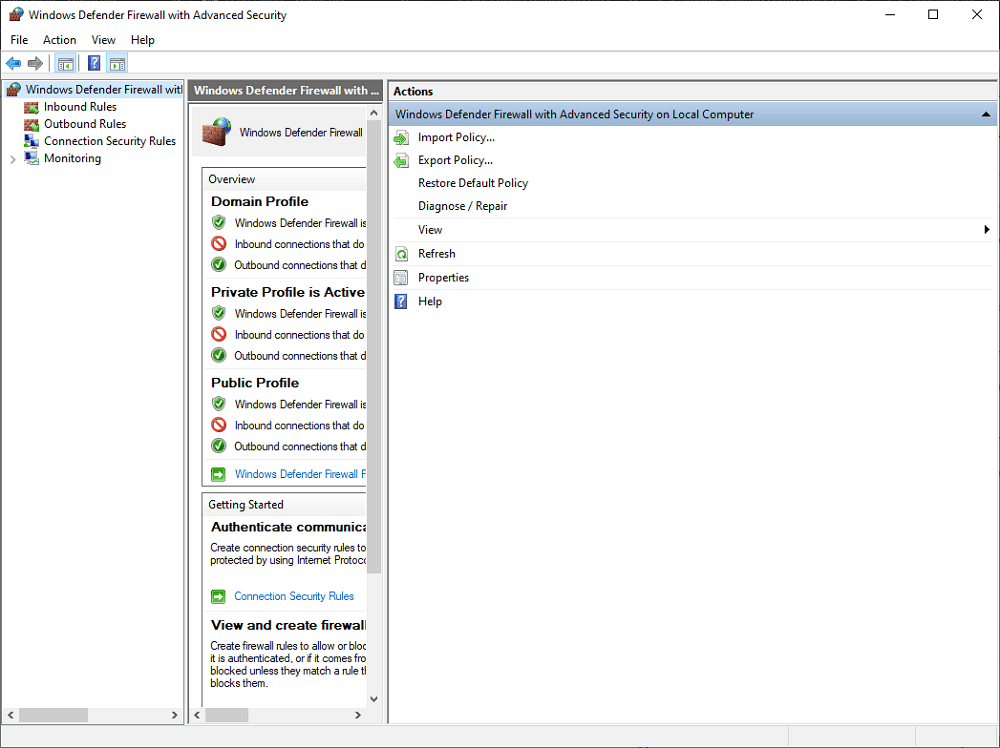The image size is (1000, 748).
Task: Open the View submenu arrow in Actions
Action: pyautogui.click(x=987, y=230)
